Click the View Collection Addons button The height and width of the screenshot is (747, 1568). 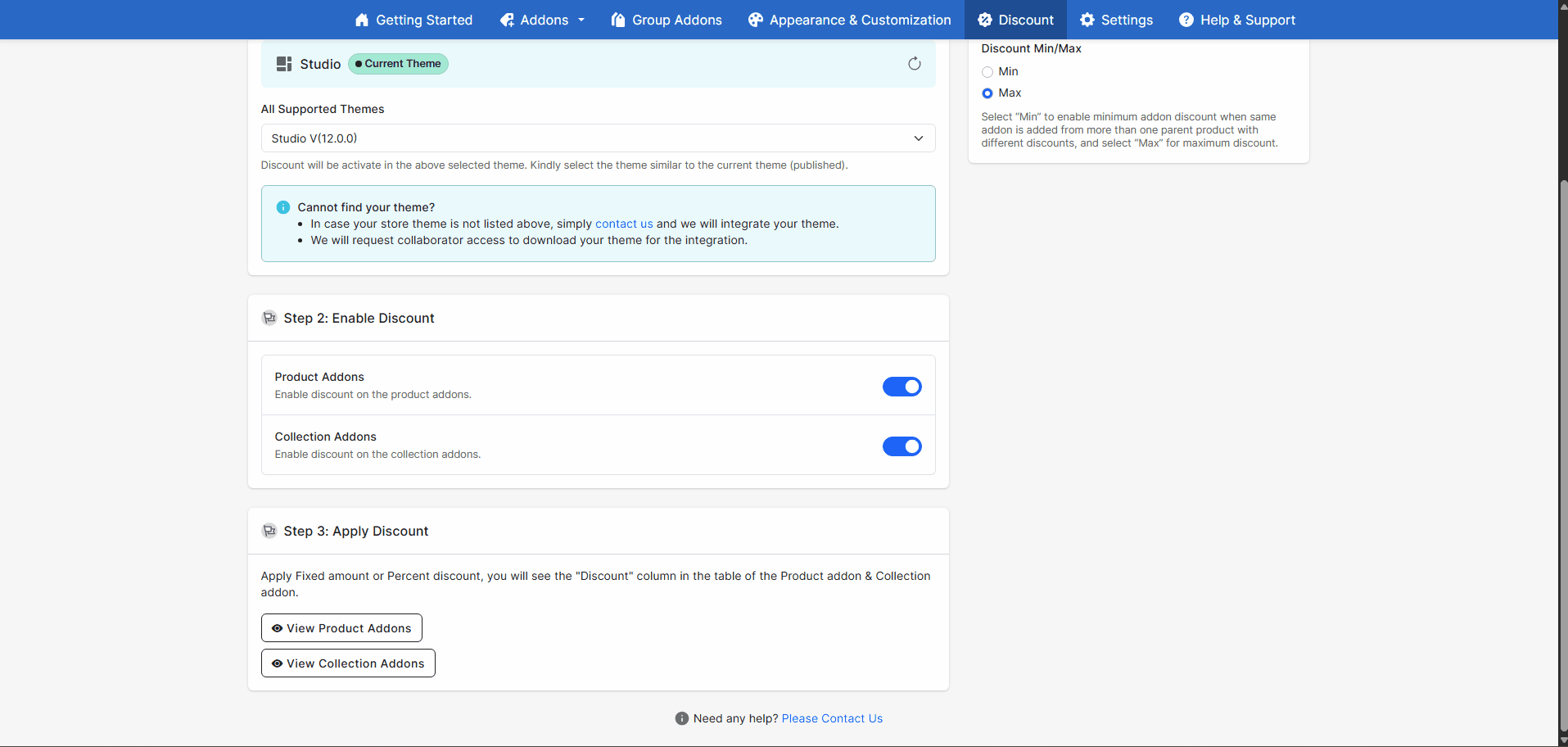tap(348, 663)
